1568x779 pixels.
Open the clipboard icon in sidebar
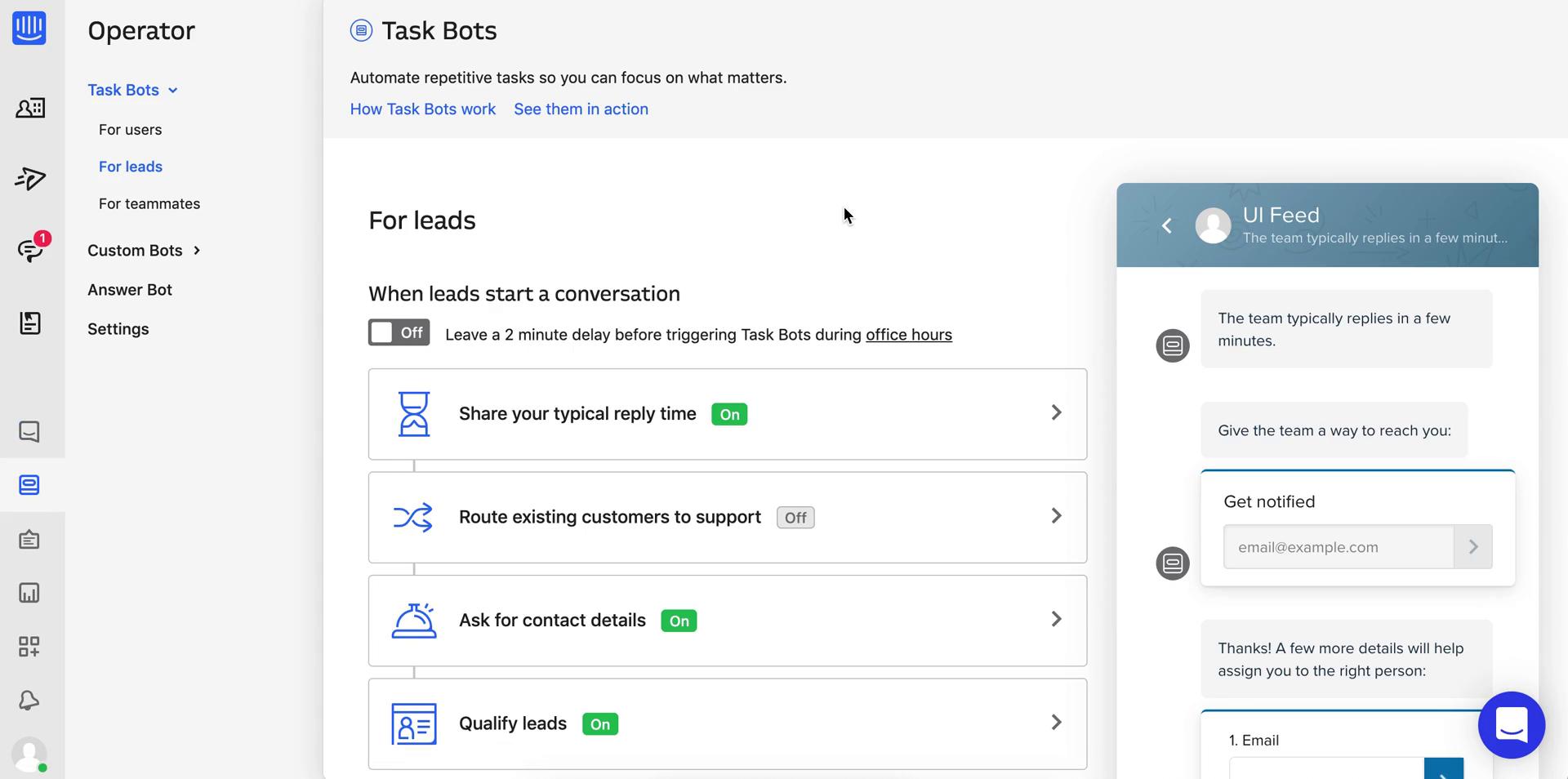point(29,540)
